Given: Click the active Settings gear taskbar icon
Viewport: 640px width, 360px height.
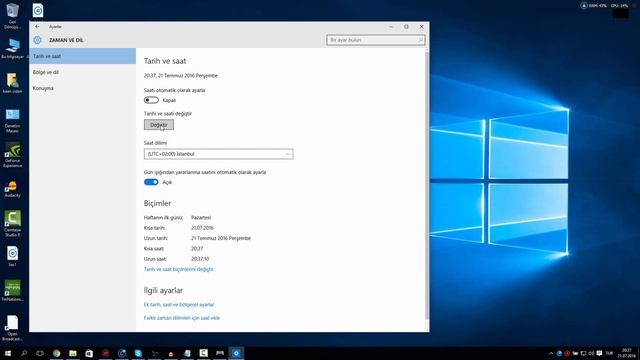Looking at the screenshot, I should tap(236, 353).
